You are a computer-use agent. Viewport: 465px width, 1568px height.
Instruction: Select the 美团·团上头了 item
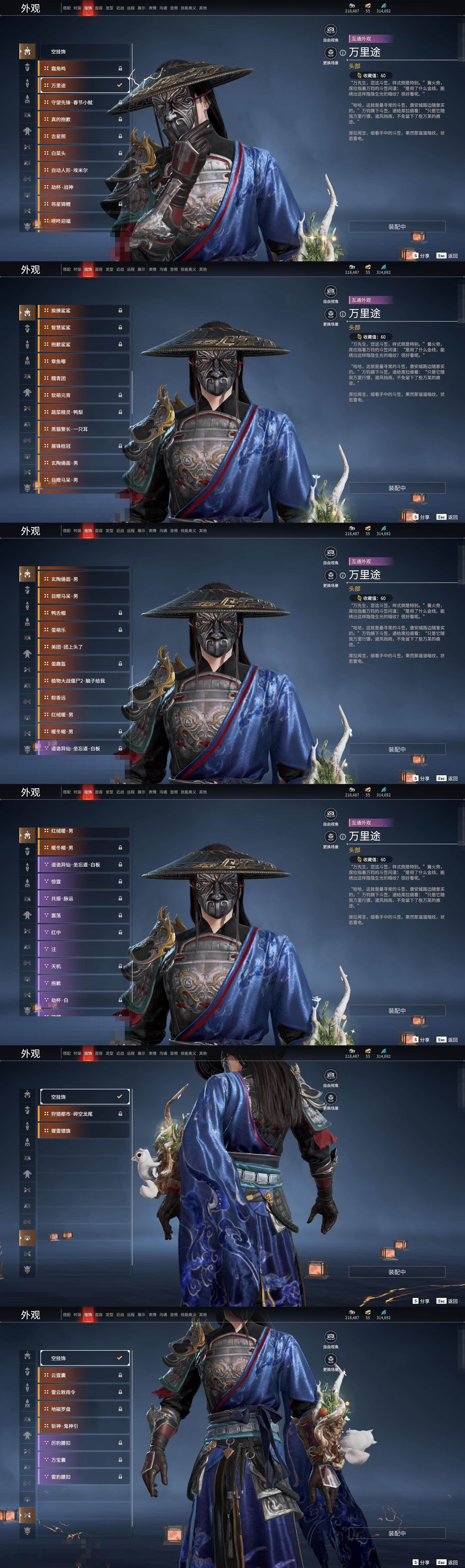pos(84,647)
